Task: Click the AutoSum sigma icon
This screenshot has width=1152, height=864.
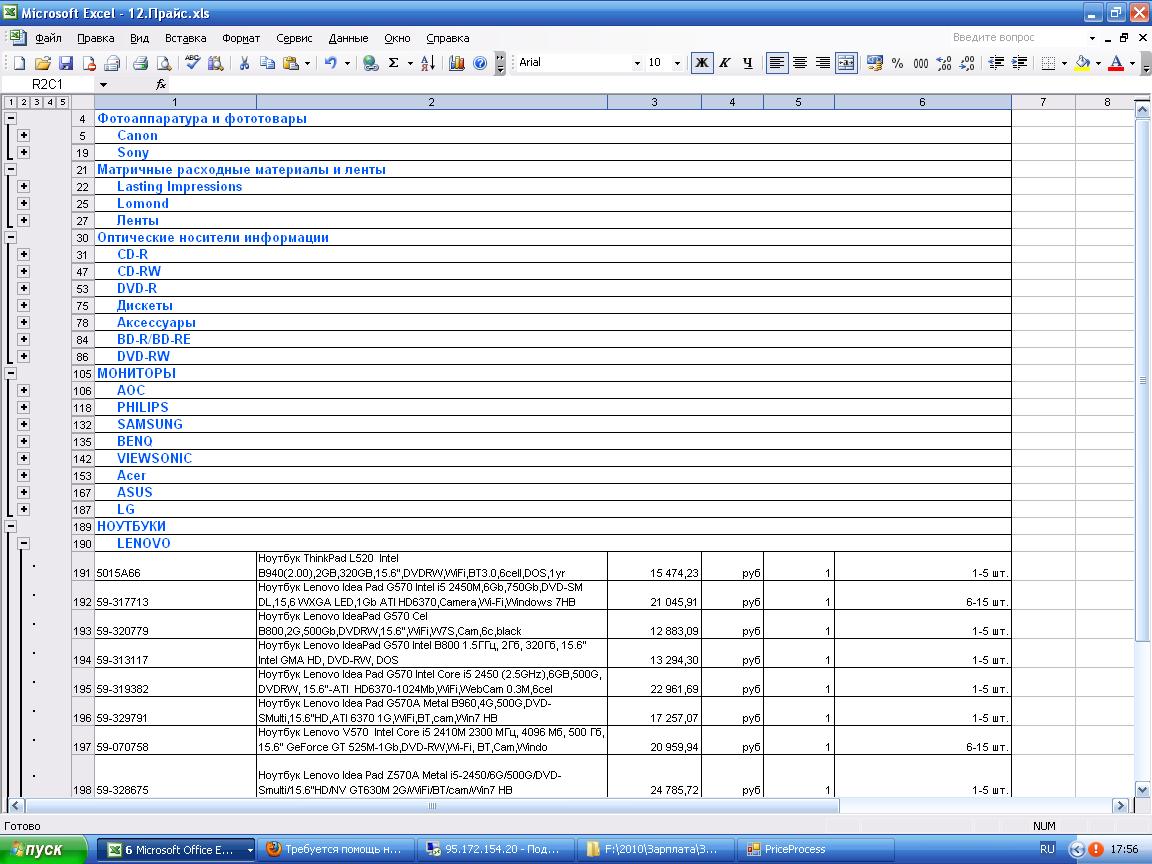Action: click(394, 63)
